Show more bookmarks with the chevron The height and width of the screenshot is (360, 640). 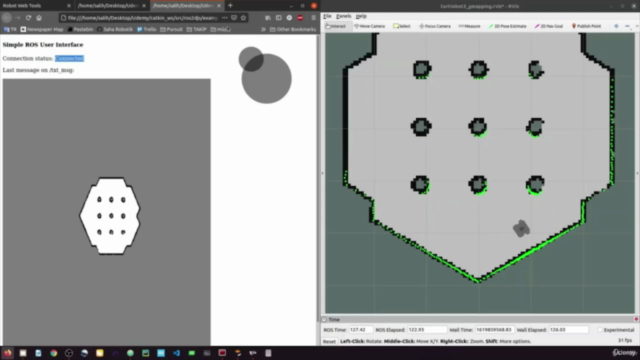(x=263, y=29)
